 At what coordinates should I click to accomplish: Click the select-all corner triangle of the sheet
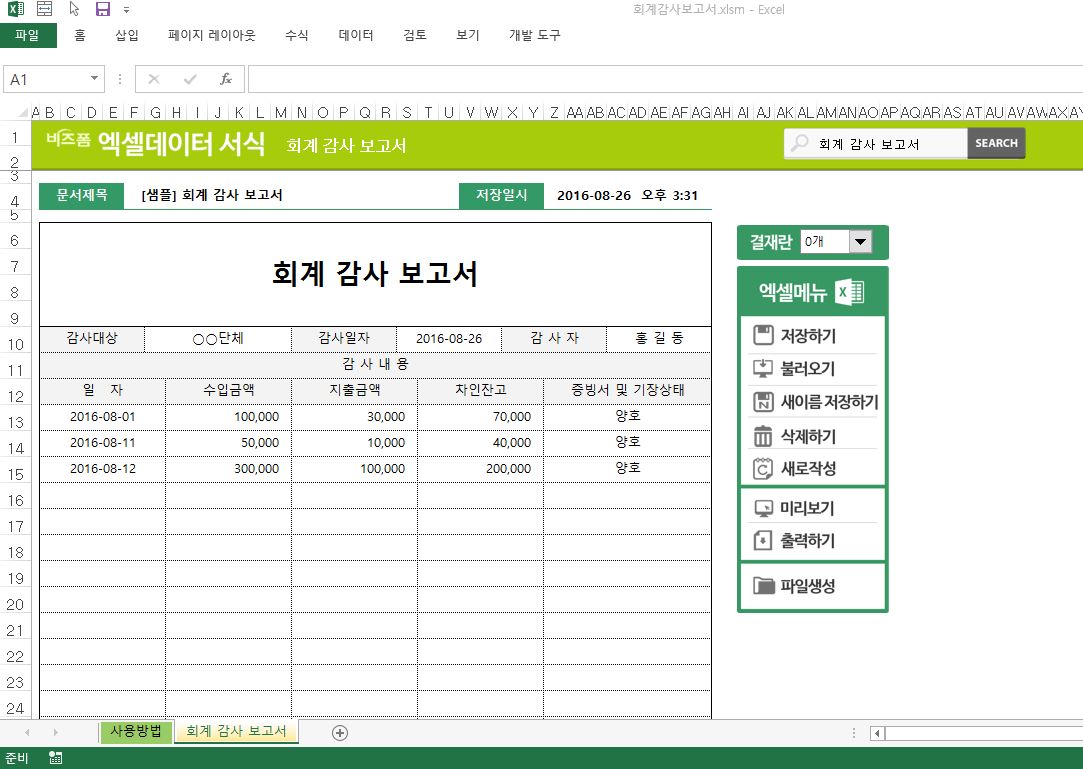tap(23, 112)
